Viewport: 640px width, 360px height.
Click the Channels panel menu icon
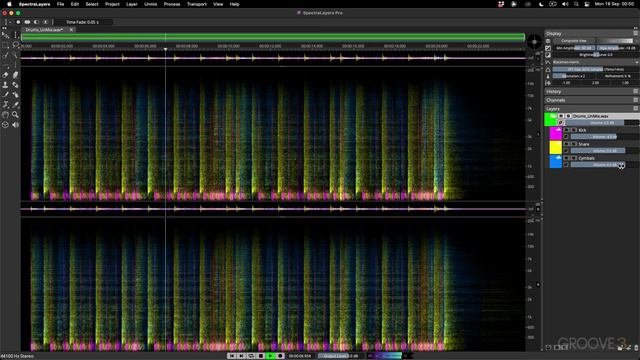point(636,100)
